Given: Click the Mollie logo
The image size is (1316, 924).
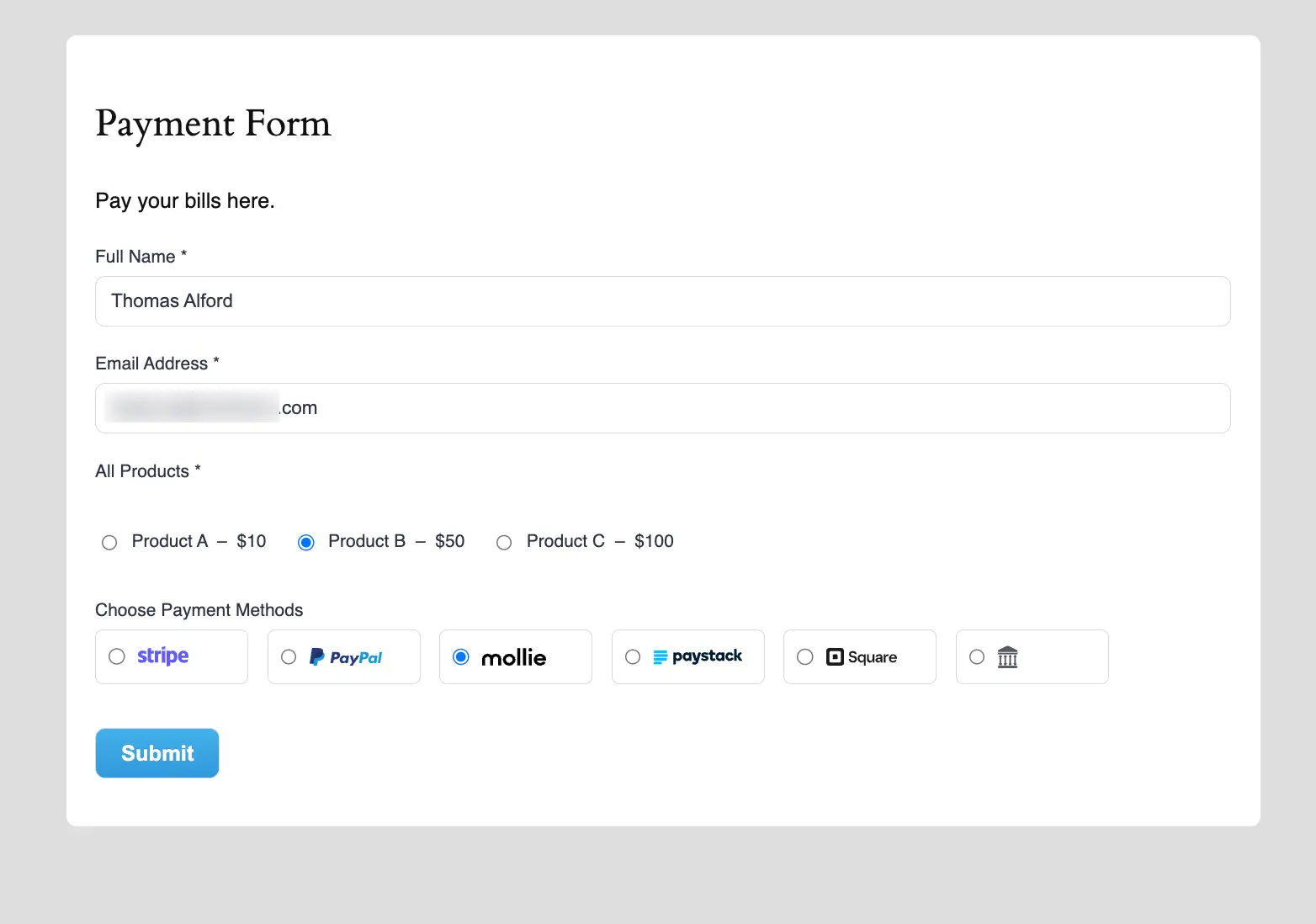Looking at the screenshot, I should (513, 657).
